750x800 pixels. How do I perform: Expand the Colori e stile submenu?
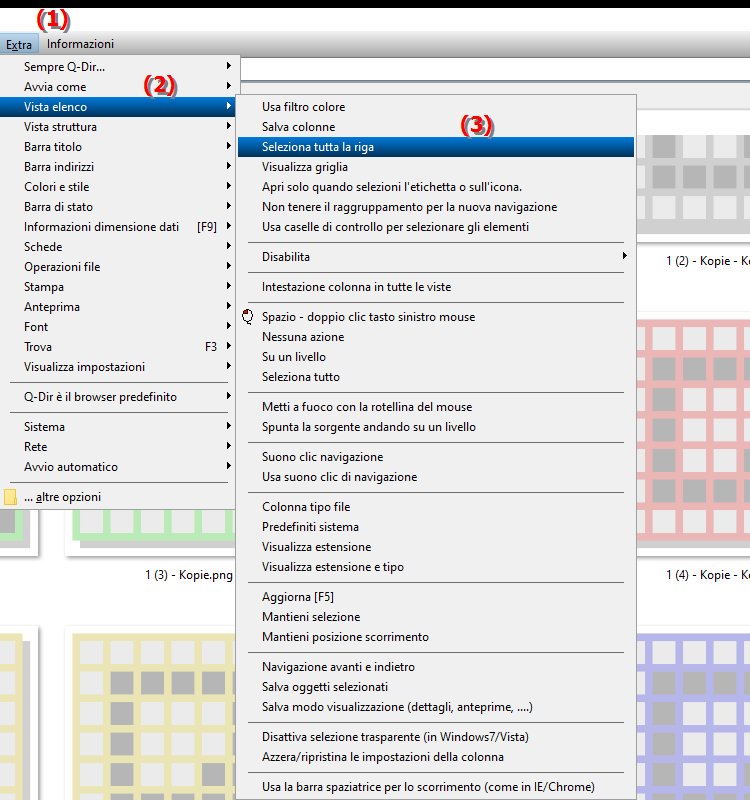tap(118, 187)
